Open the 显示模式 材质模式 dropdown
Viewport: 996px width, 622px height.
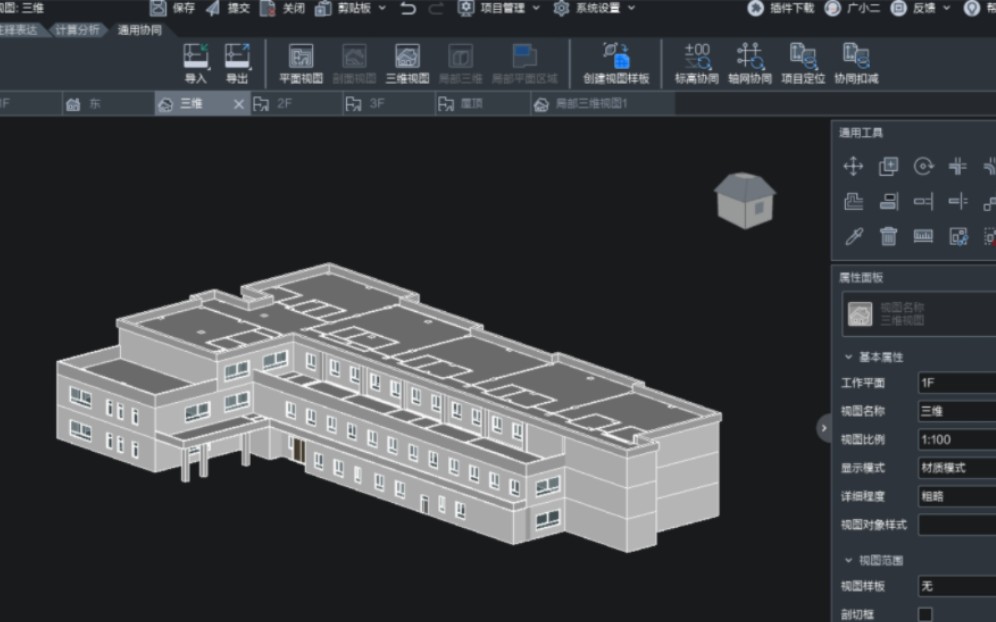pos(957,468)
